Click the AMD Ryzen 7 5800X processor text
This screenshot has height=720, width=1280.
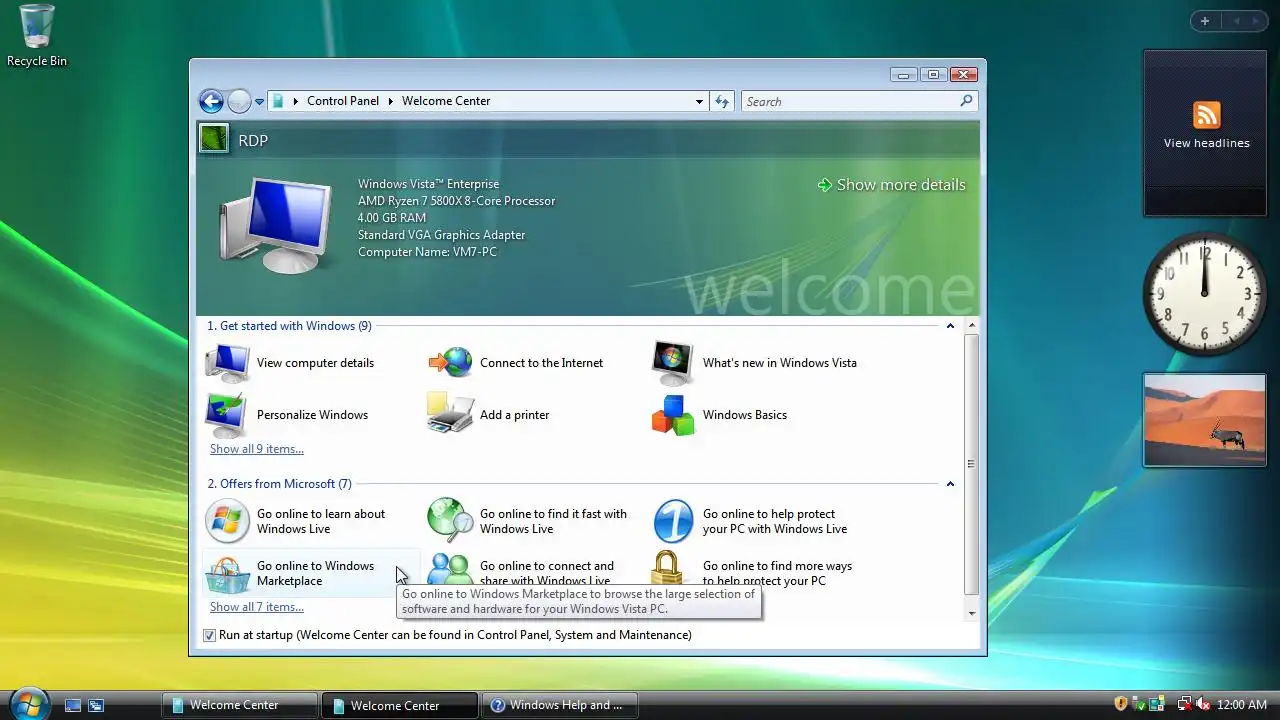pyautogui.click(x=456, y=201)
